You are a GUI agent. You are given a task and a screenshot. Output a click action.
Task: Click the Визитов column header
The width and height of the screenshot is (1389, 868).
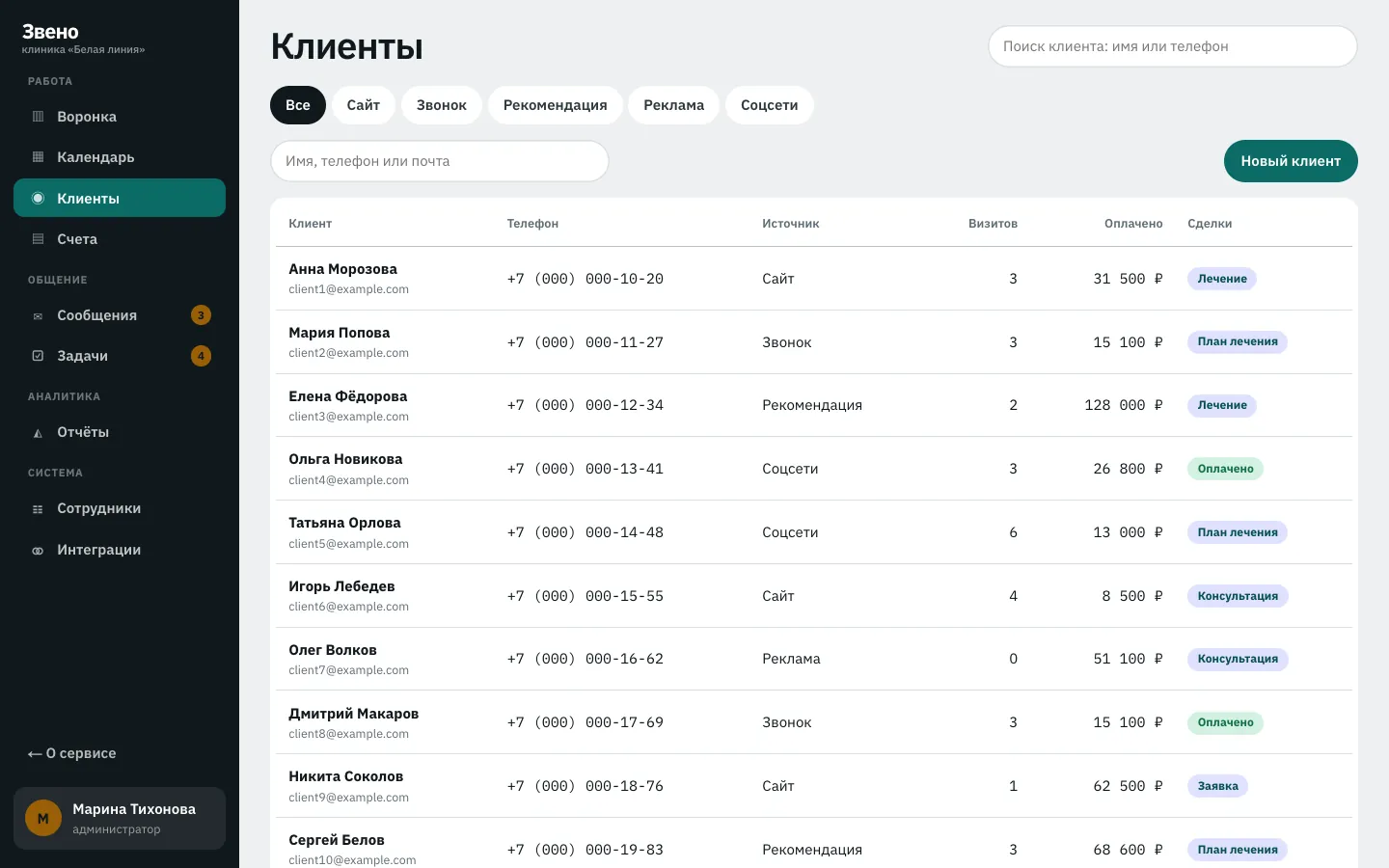point(993,224)
